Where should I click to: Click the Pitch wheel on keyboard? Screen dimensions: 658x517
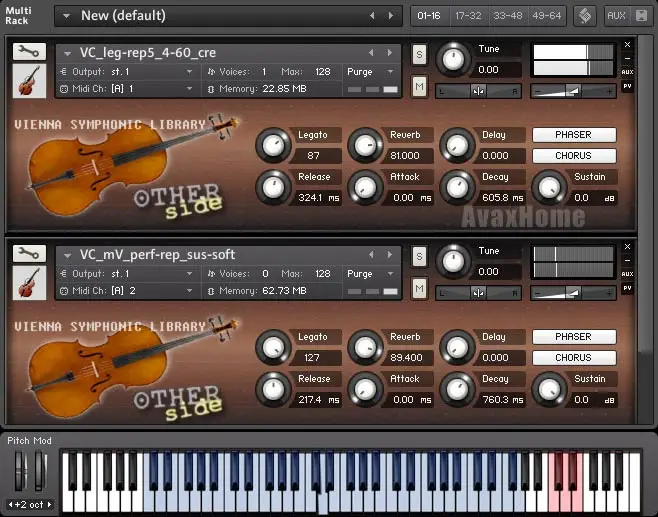tap(20, 470)
